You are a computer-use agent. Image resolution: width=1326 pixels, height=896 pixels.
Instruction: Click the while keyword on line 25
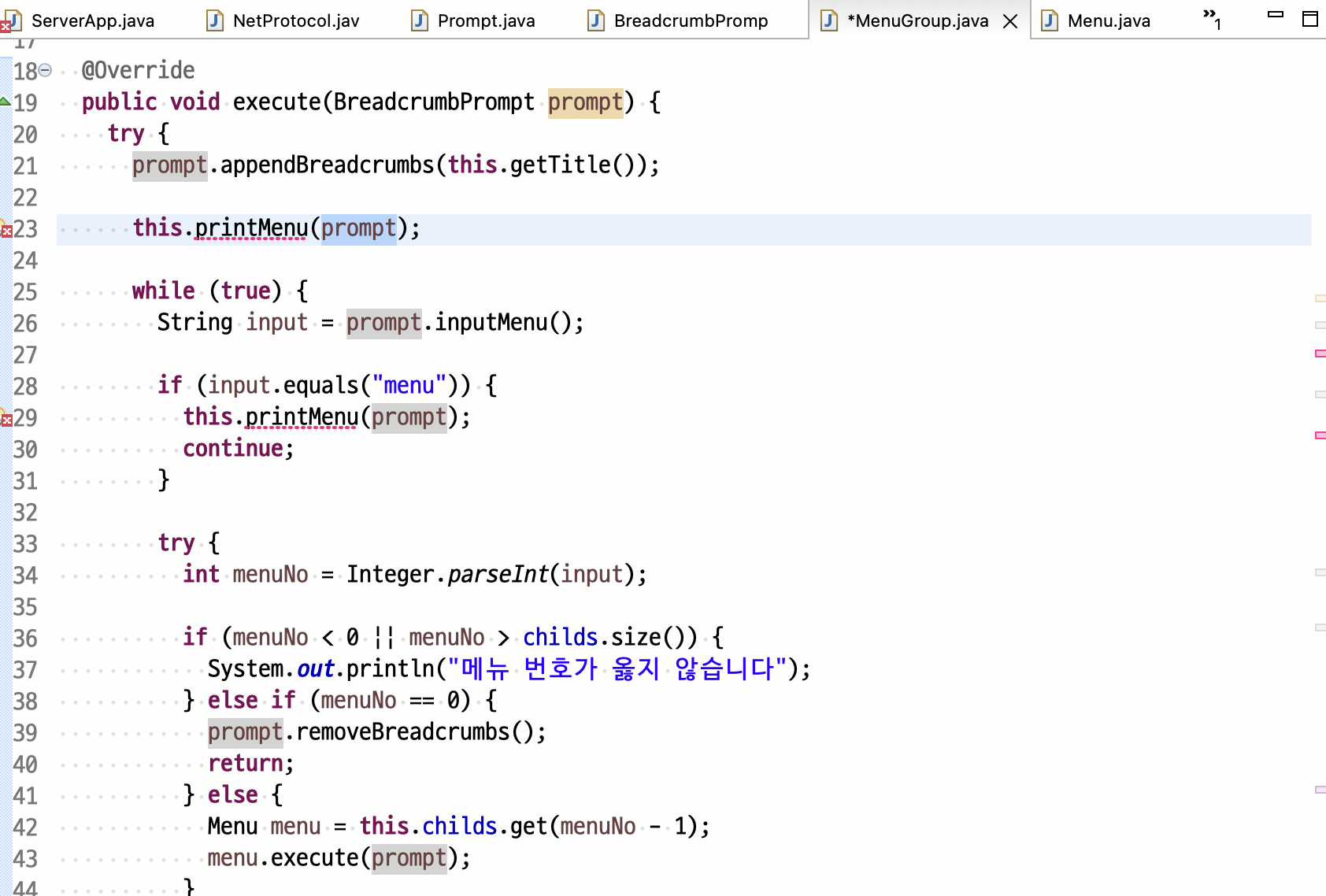point(164,291)
